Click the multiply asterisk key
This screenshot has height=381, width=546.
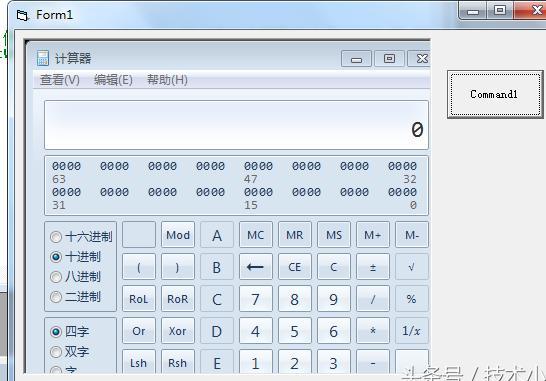(373, 331)
